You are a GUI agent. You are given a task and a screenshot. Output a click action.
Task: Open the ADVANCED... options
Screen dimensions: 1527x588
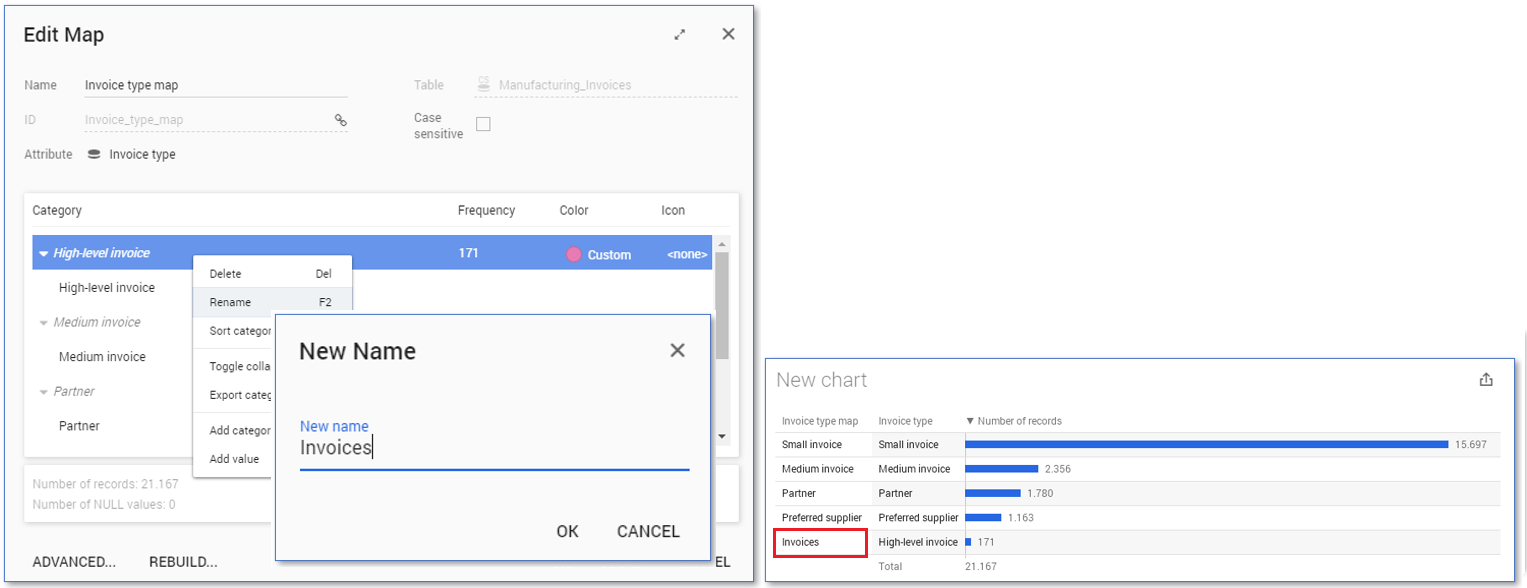click(x=74, y=561)
